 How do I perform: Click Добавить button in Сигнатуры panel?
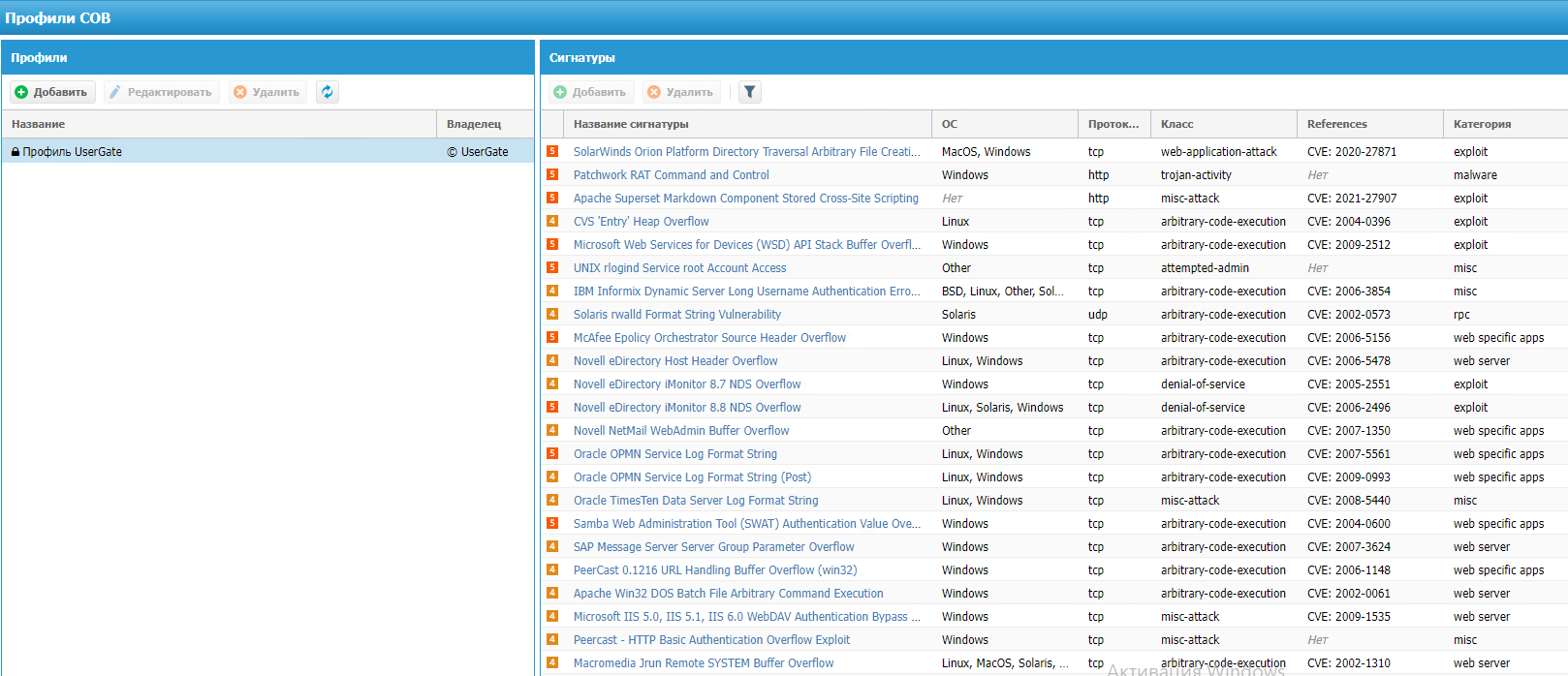591,92
